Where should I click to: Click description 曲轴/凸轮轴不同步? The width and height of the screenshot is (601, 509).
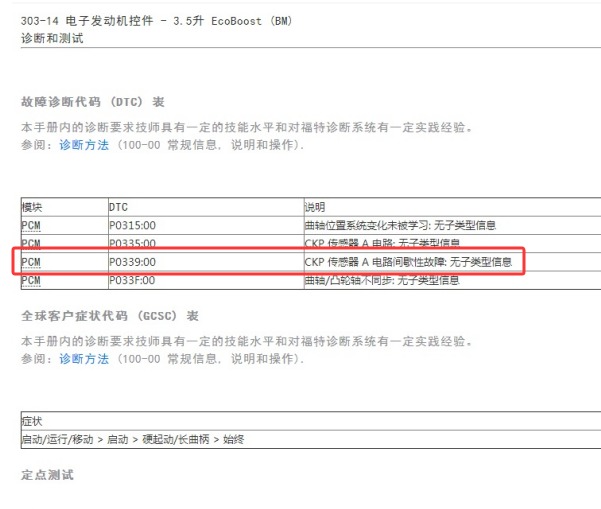pos(382,280)
